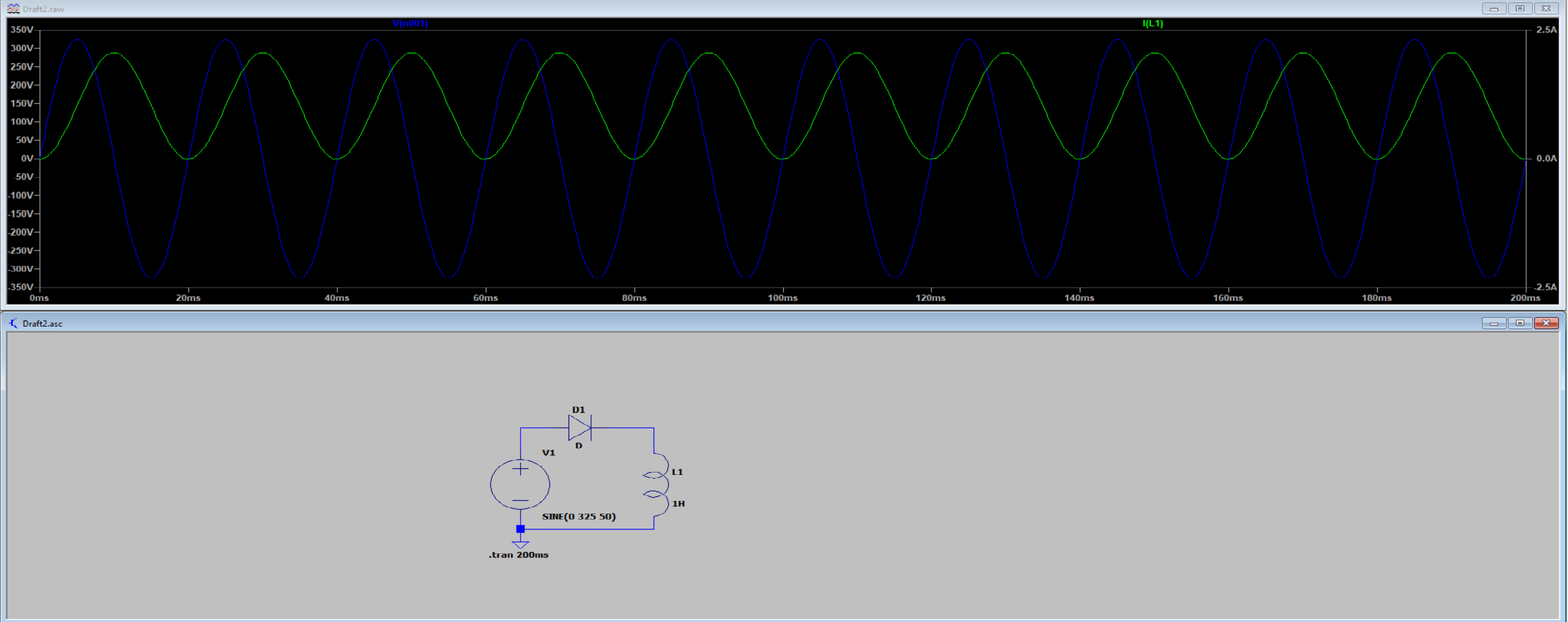Click the 'D' model label below the diode
This screenshot has height=622, width=1568.
(x=578, y=446)
